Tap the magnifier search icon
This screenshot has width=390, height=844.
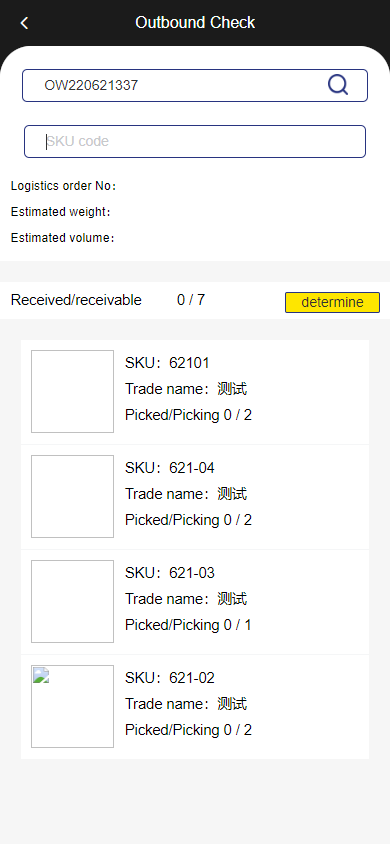(338, 85)
